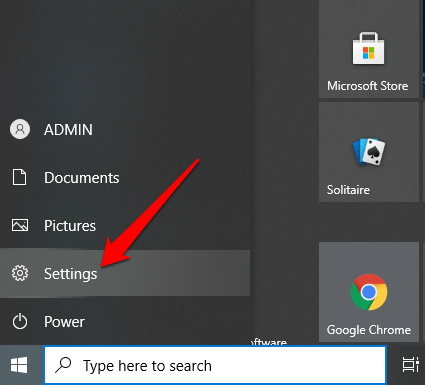Open the Power options label
Screen dimensions: 425x386
coord(64,322)
